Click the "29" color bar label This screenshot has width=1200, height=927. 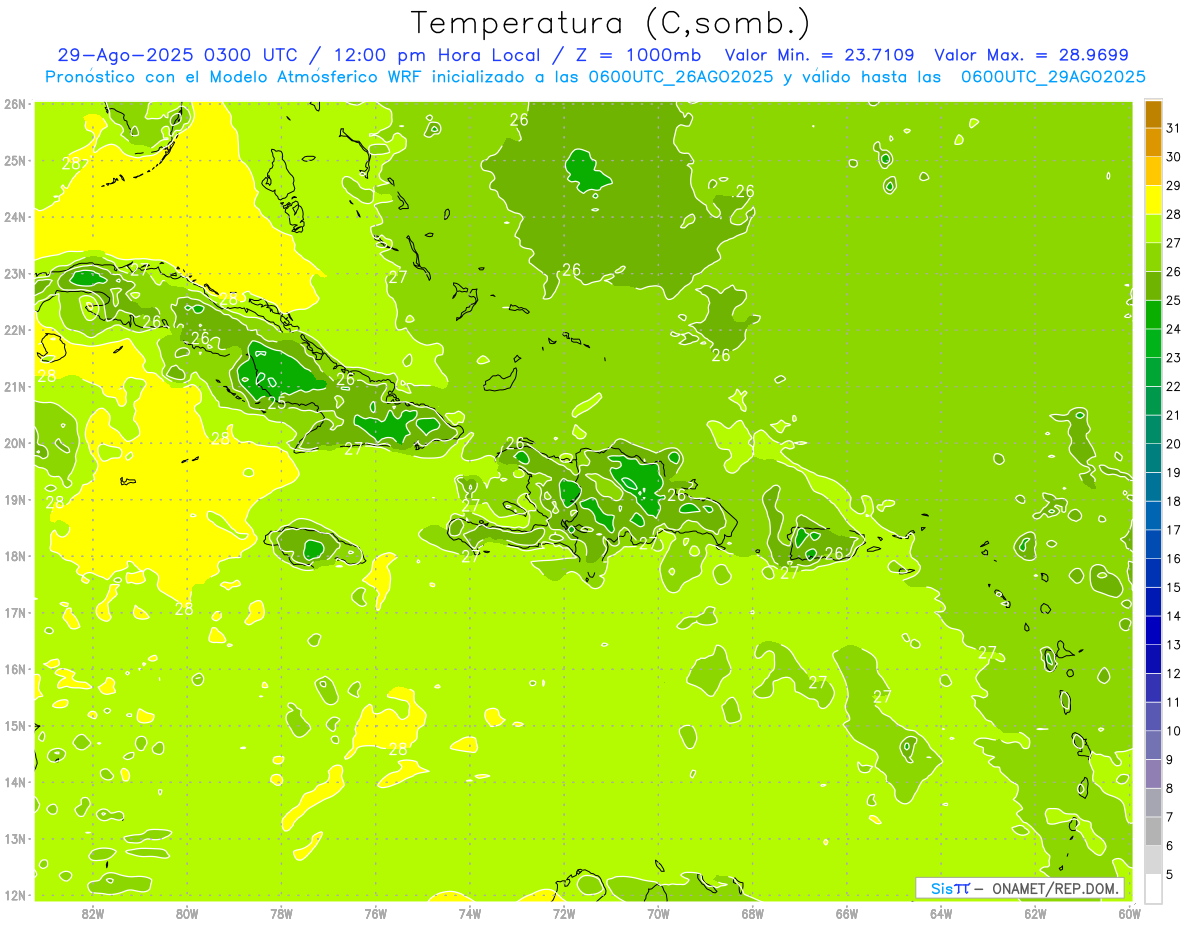point(1174,186)
